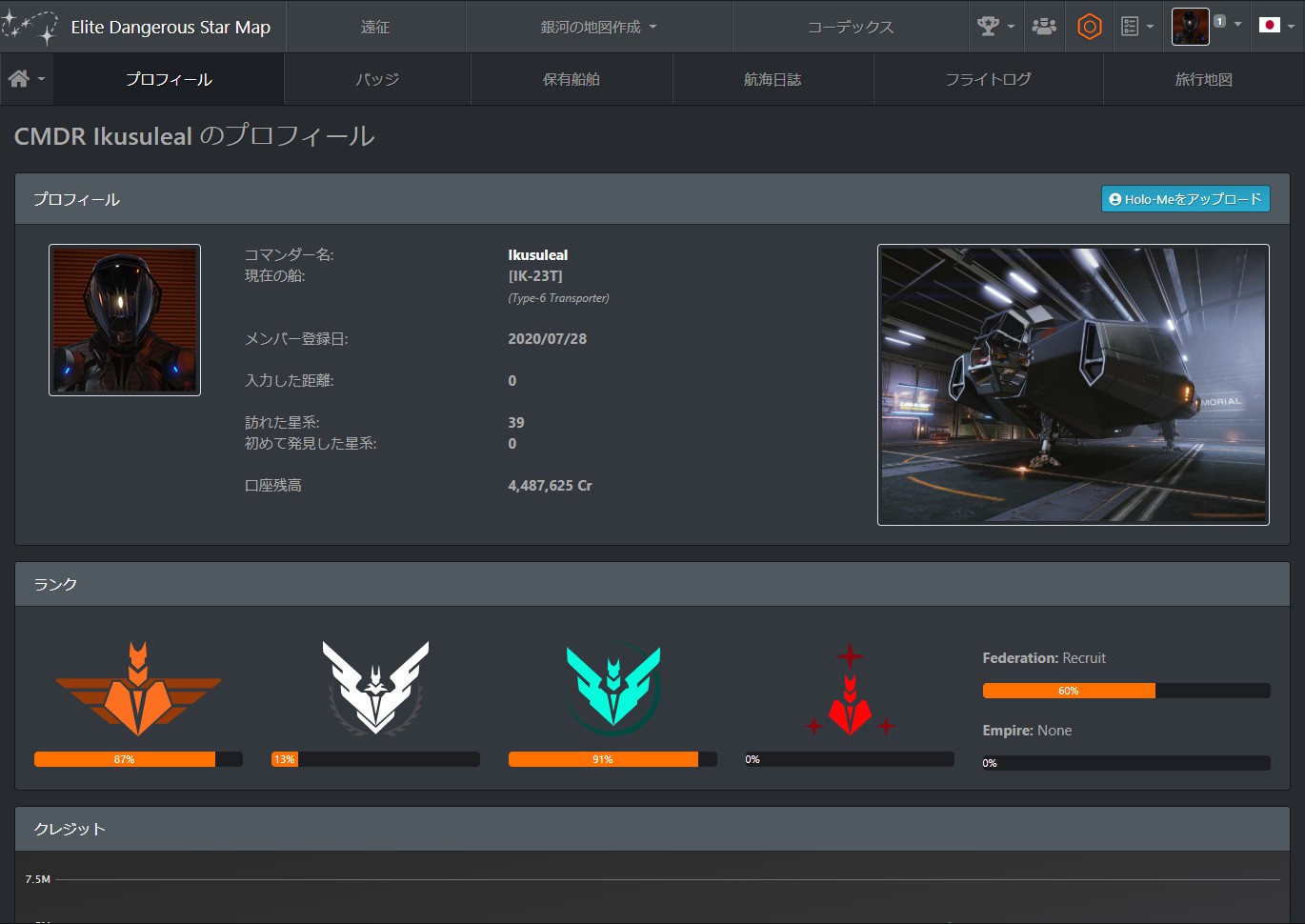1305x924 pixels.
Task: Click the balance 4,487,625 Cr
Action: pyautogui.click(x=551, y=485)
